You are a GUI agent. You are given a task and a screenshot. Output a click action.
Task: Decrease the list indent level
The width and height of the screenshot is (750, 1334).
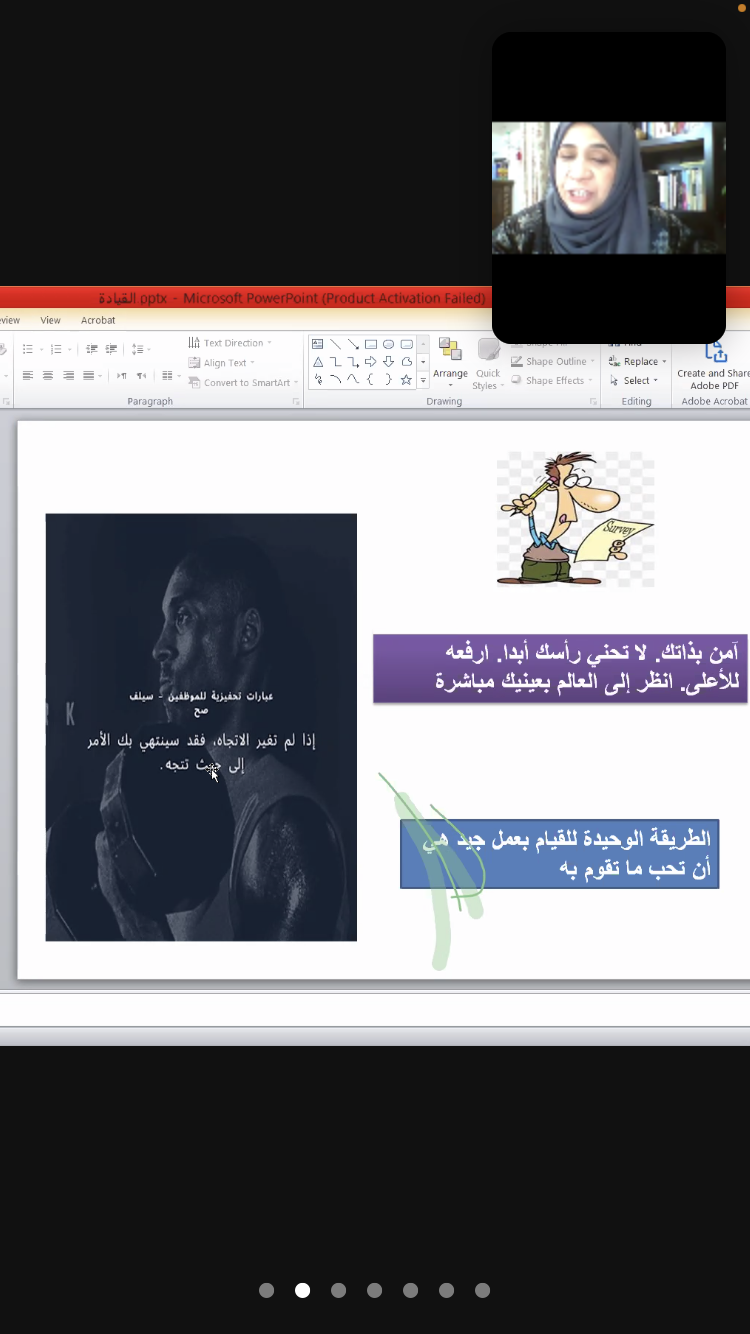[x=92, y=349]
